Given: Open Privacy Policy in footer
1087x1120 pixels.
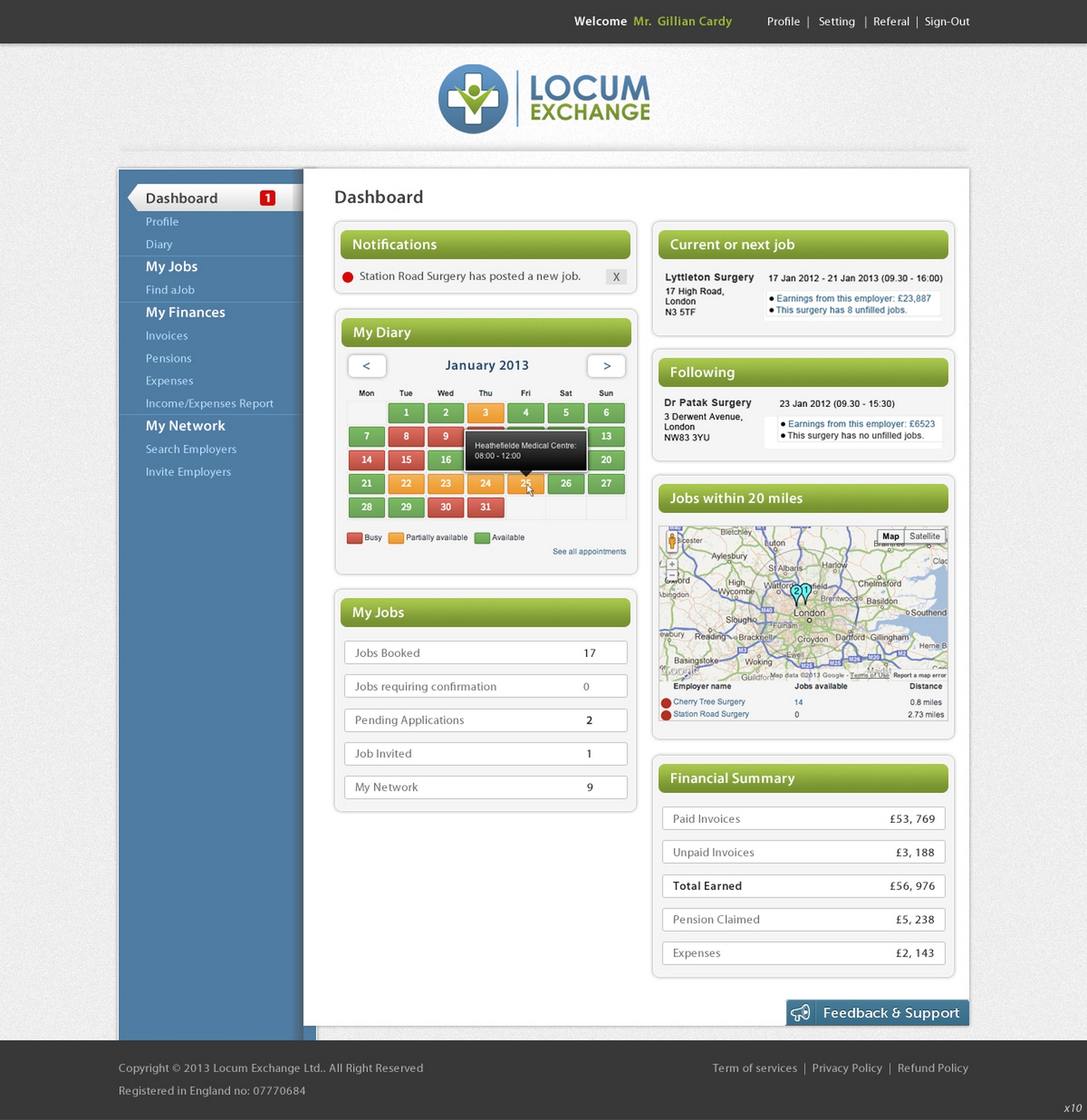Looking at the screenshot, I should click(847, 1068).
